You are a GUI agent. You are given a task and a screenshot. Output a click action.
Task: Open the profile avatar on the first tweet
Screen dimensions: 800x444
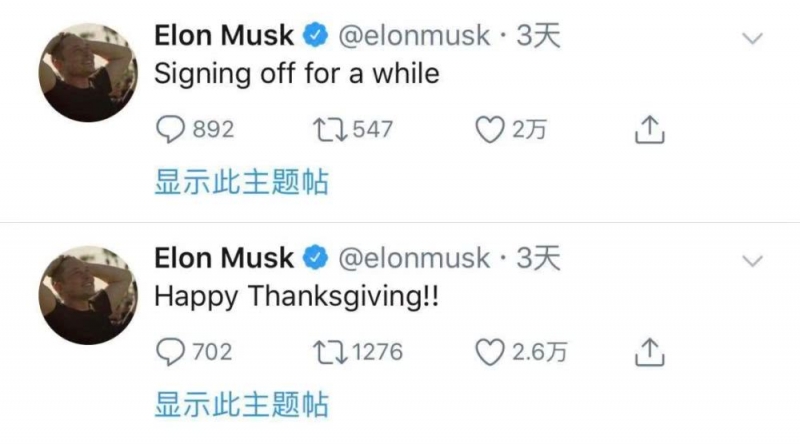tap(88, 72)
